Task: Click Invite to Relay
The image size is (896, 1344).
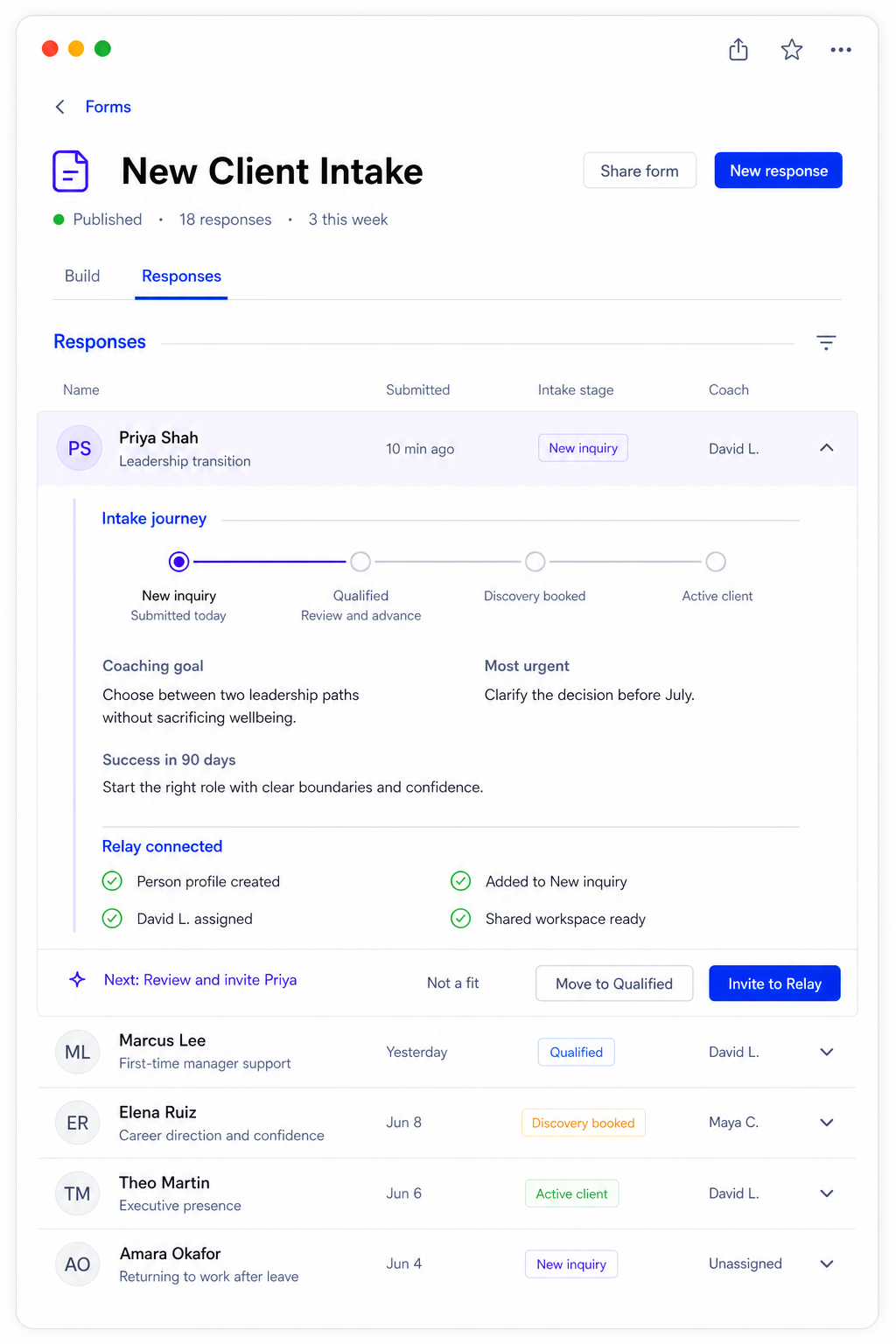Action: tap(775, 983)
